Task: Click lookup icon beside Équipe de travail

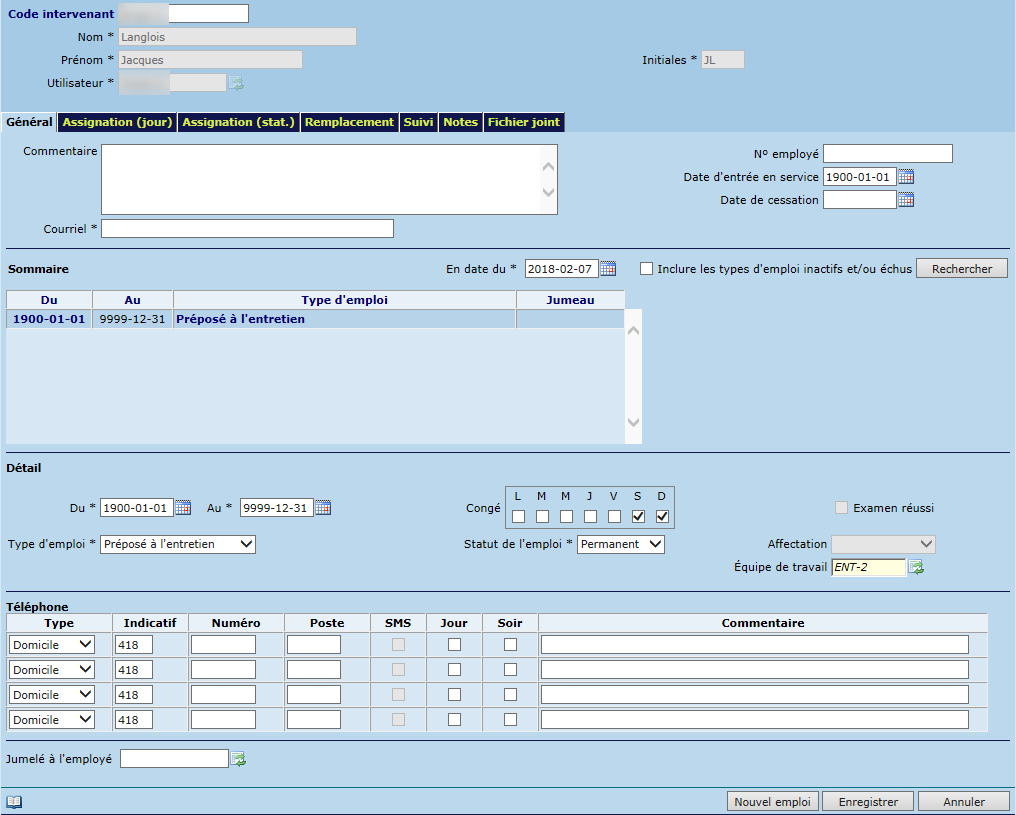Action: coord(915,568)
